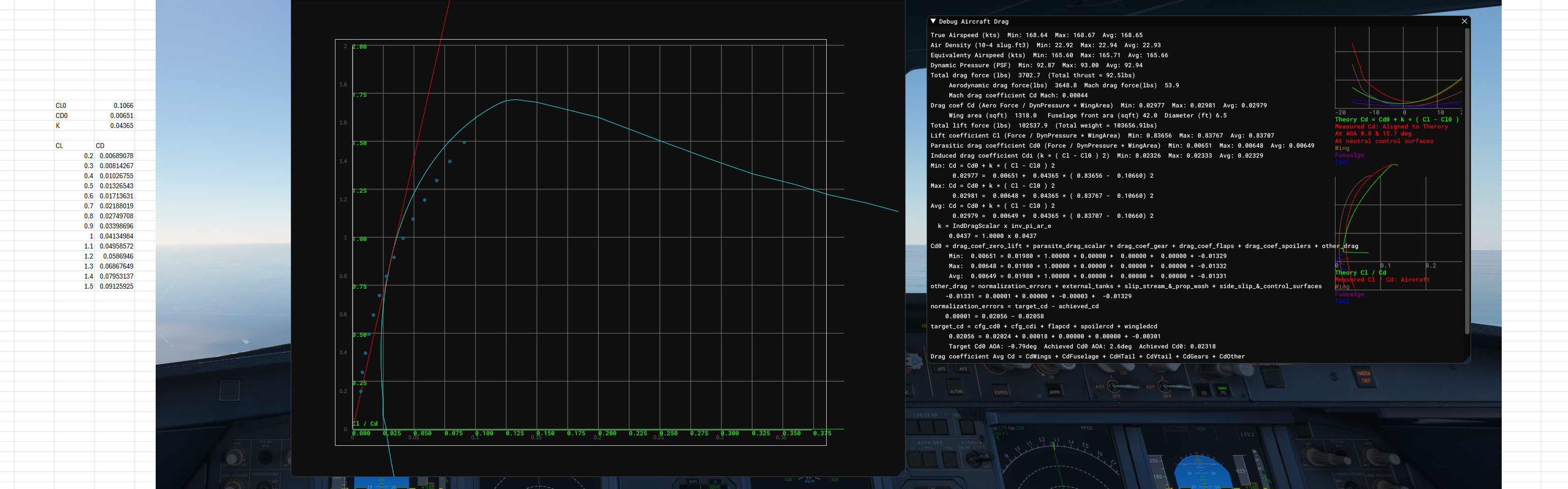Click the Cl / Cd axis label on chart
Image resolution: width=1568 pixels, height=489 pixels.
point(365,423)
